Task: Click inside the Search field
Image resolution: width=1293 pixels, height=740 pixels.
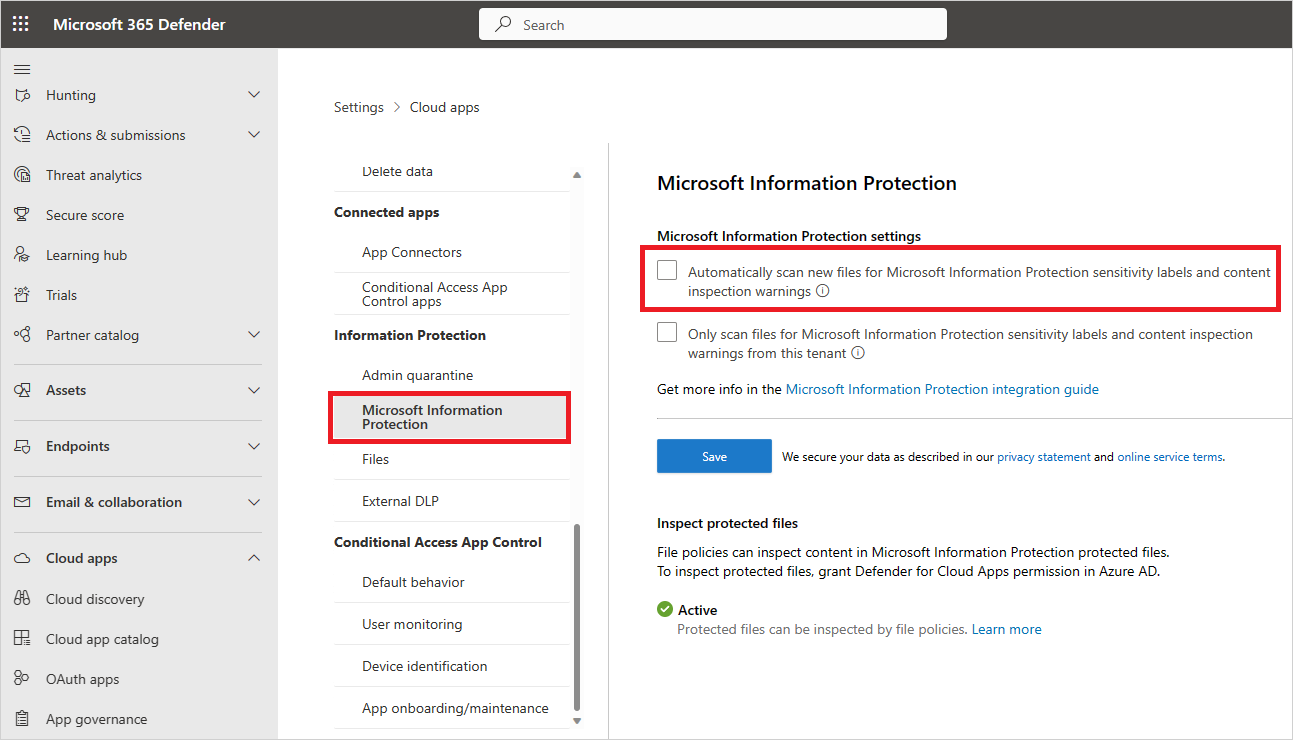Action: click(712, 23)
